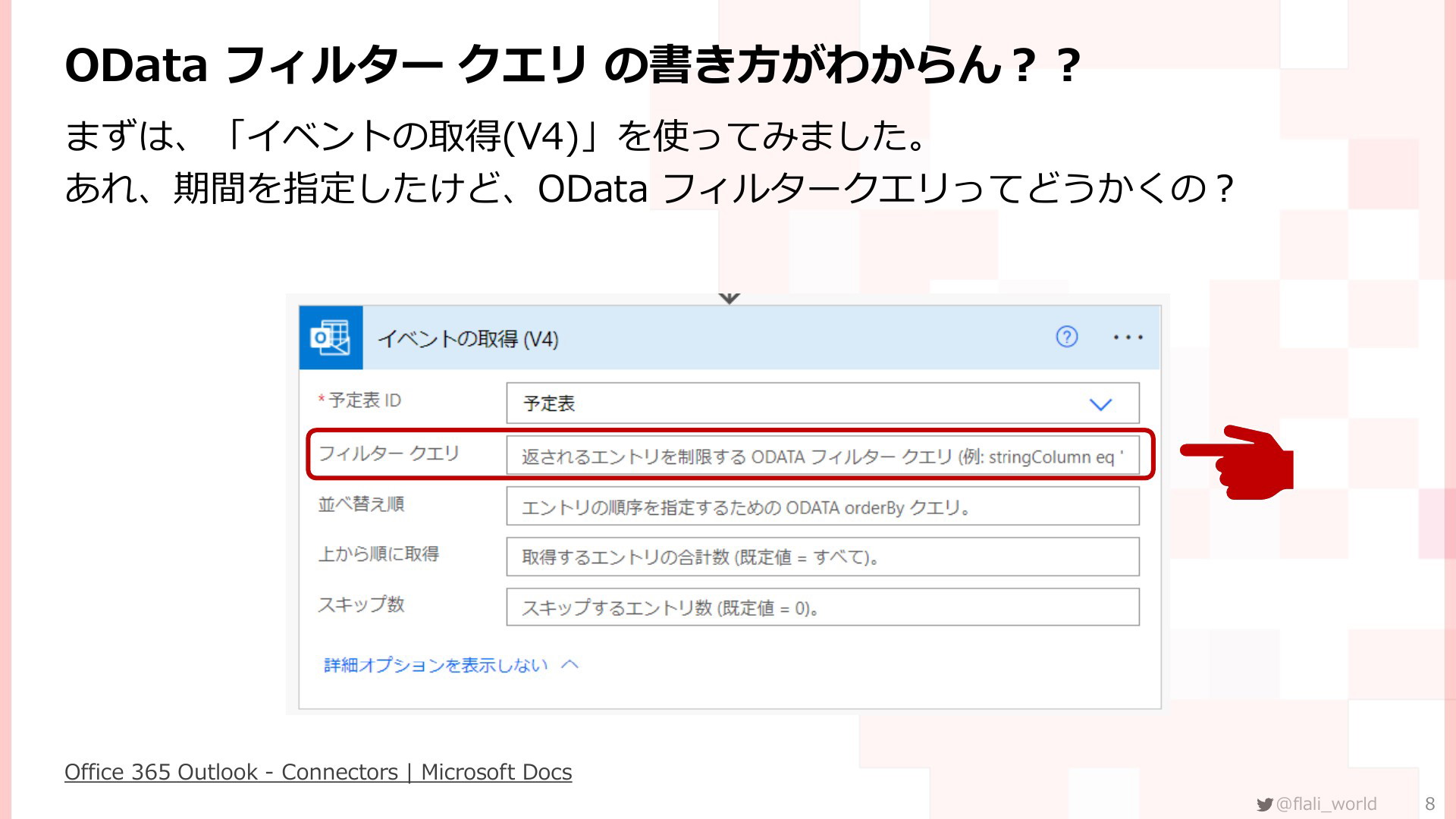Open help for イベントの取得 (V4)
Viewport: 1456px width, 819px height.
point(1067,337)
